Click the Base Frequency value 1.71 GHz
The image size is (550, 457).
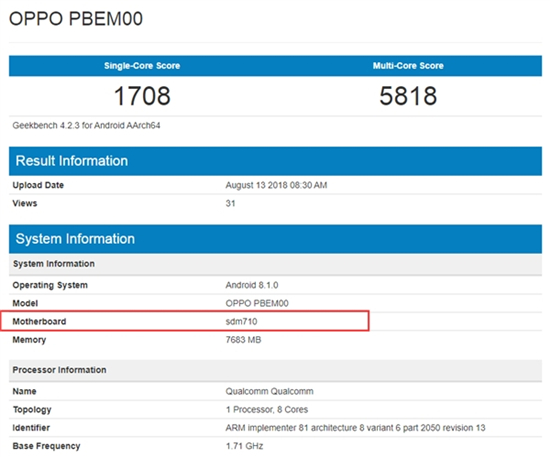[x=244, y=446]
